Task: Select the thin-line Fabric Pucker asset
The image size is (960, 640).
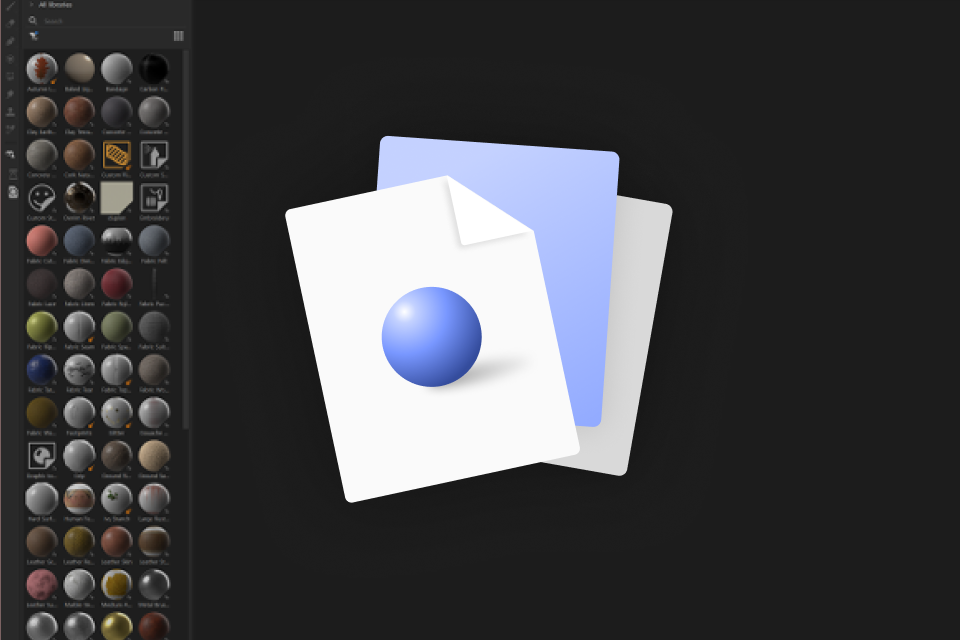Action: coord(154,284)
